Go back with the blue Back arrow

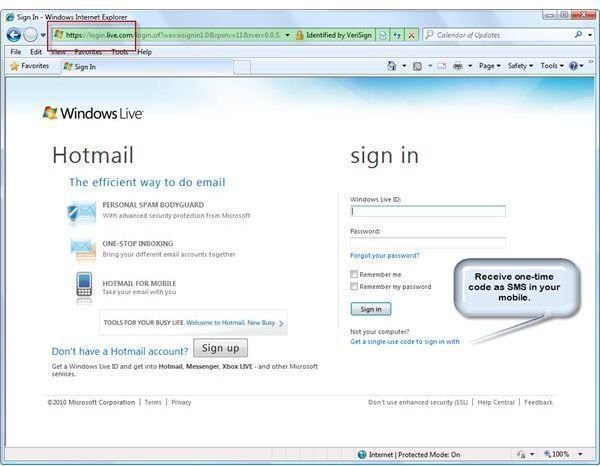pos(14,35)
